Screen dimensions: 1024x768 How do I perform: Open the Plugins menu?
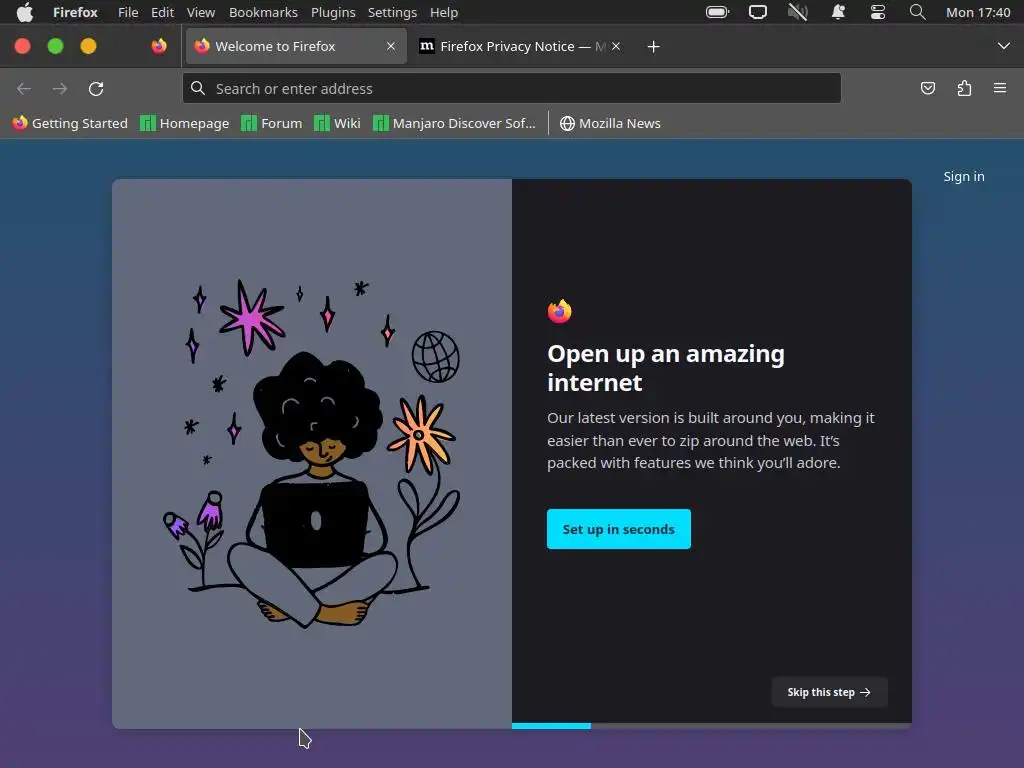(x=333, y=12)
